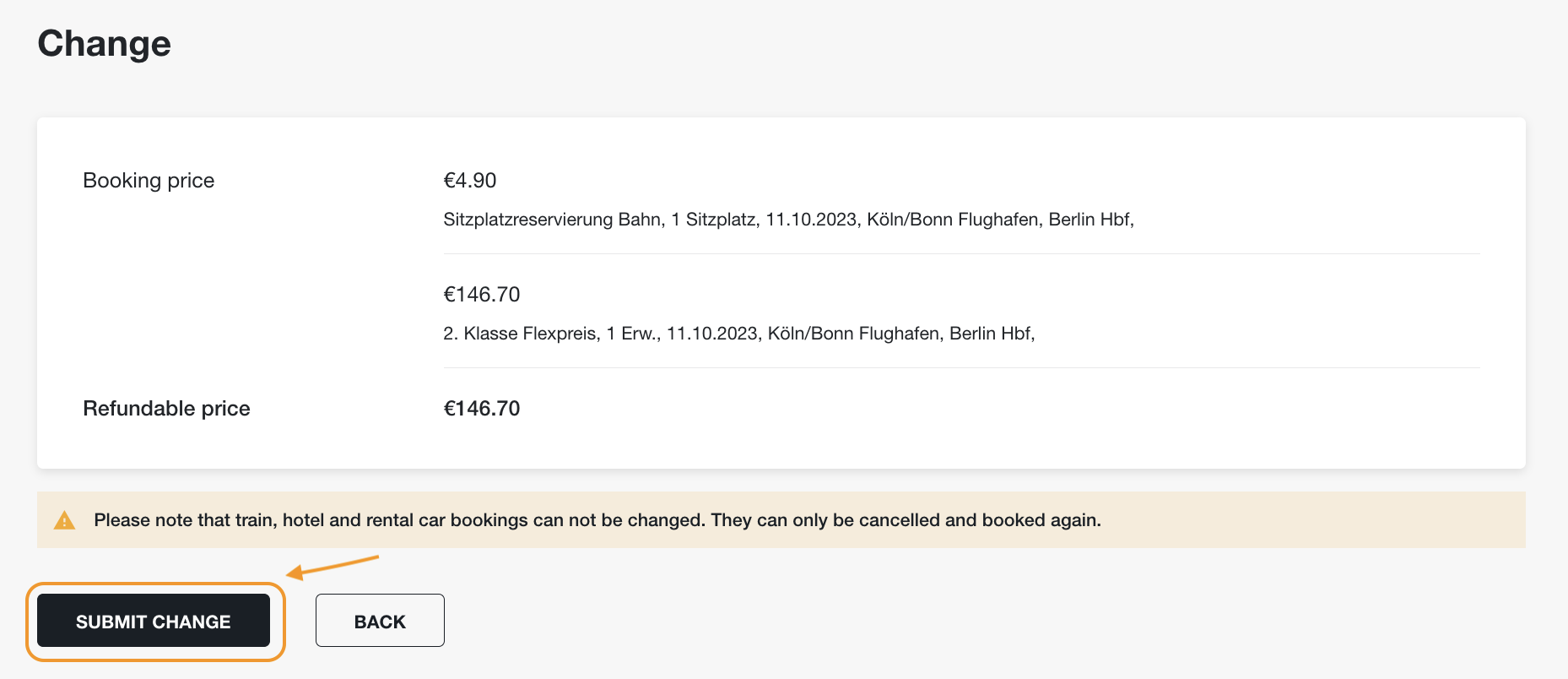The image size is (1568, 679).
Task: Click the Refundable price label
Action: pos(166,409)
